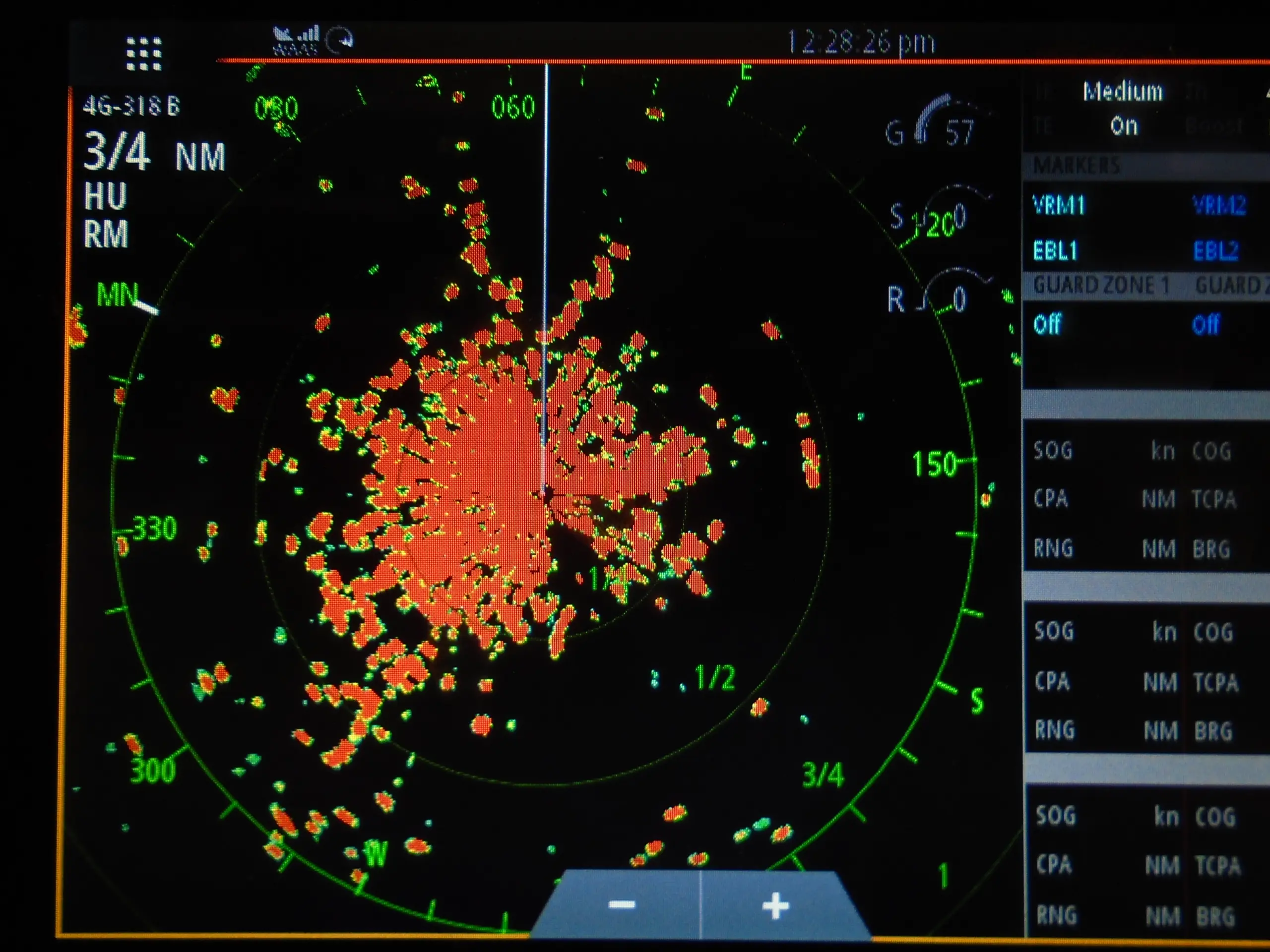Zoom in with the plus button
The height and width of the screenshot is (952, 1270).
[x=776, y=905]
